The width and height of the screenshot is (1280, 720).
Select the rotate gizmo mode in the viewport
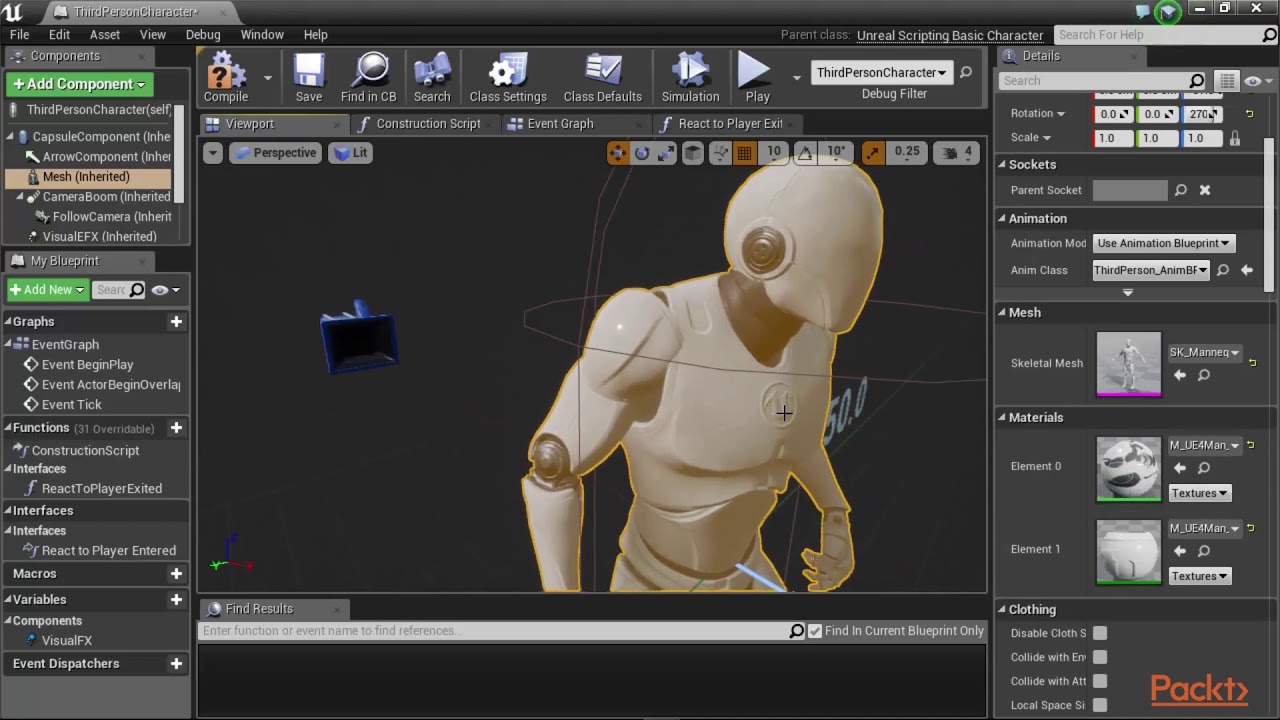(642, 152)
